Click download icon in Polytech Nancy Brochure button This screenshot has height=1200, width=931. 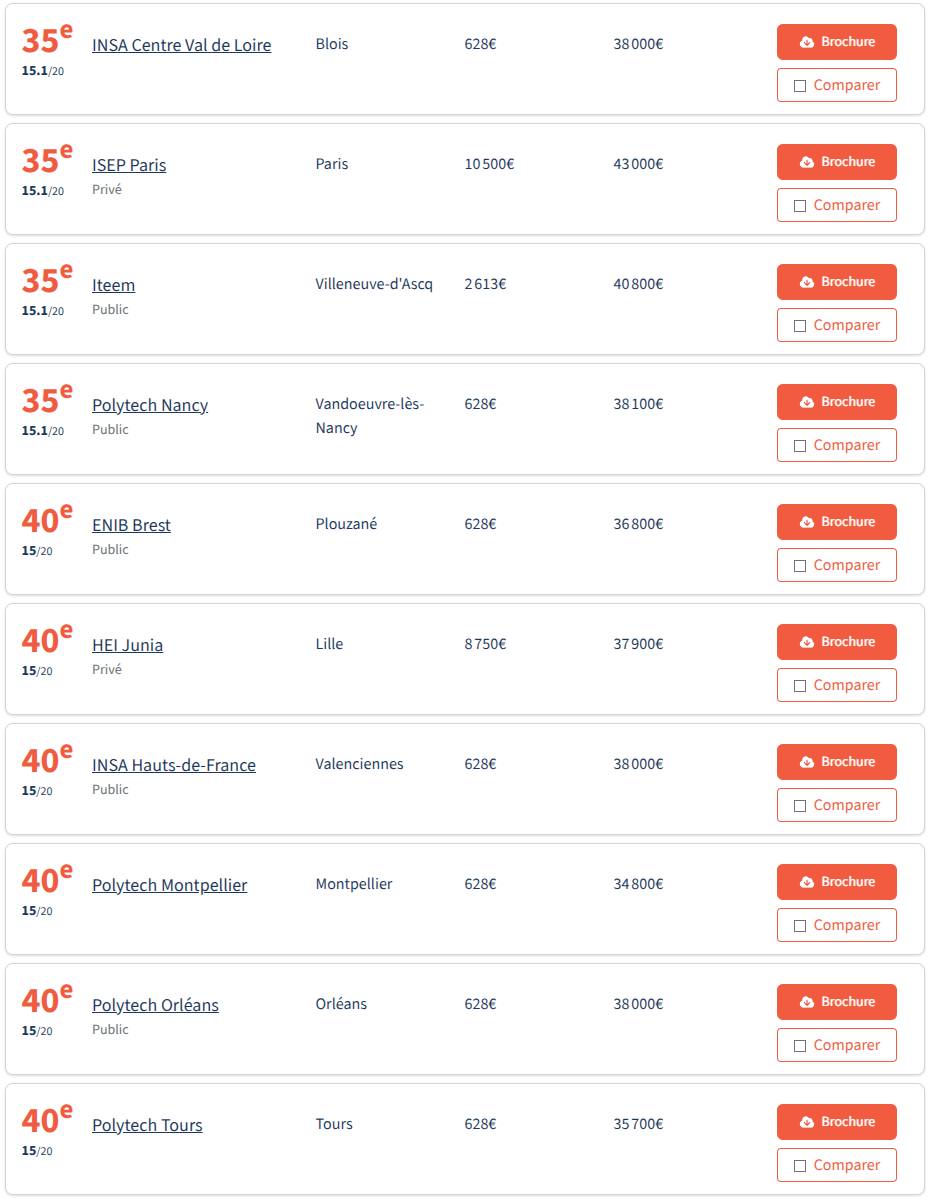pyautogui.click(x=807, y=403)
